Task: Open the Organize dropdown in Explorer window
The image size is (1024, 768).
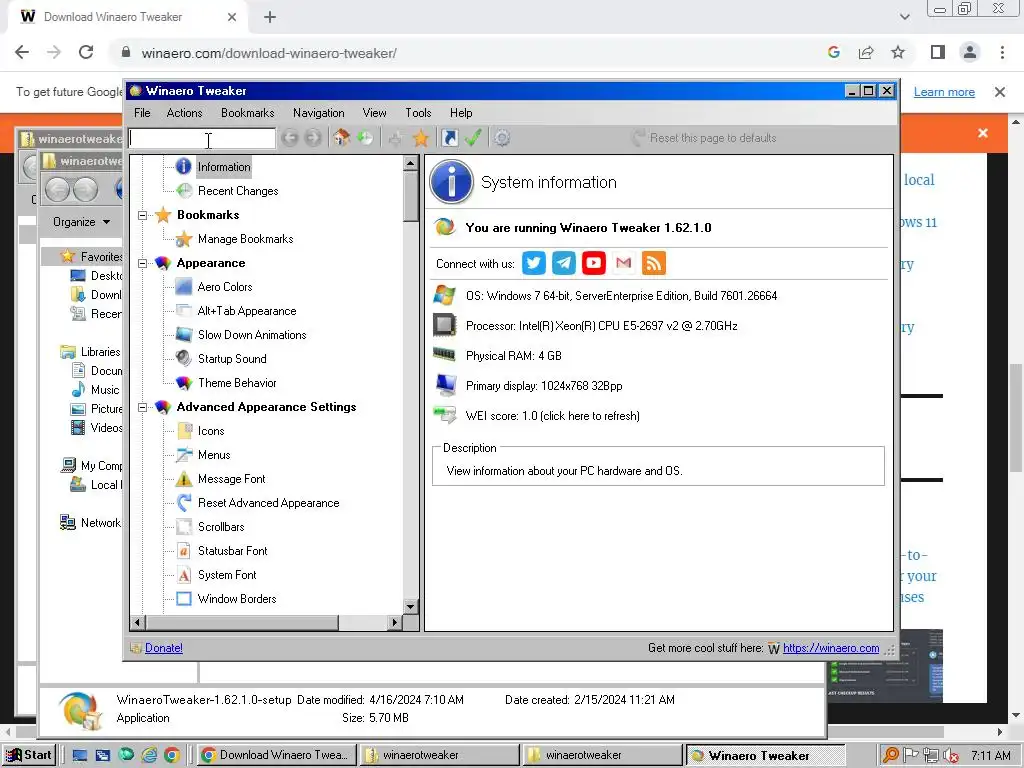Action: pos(81,222)
